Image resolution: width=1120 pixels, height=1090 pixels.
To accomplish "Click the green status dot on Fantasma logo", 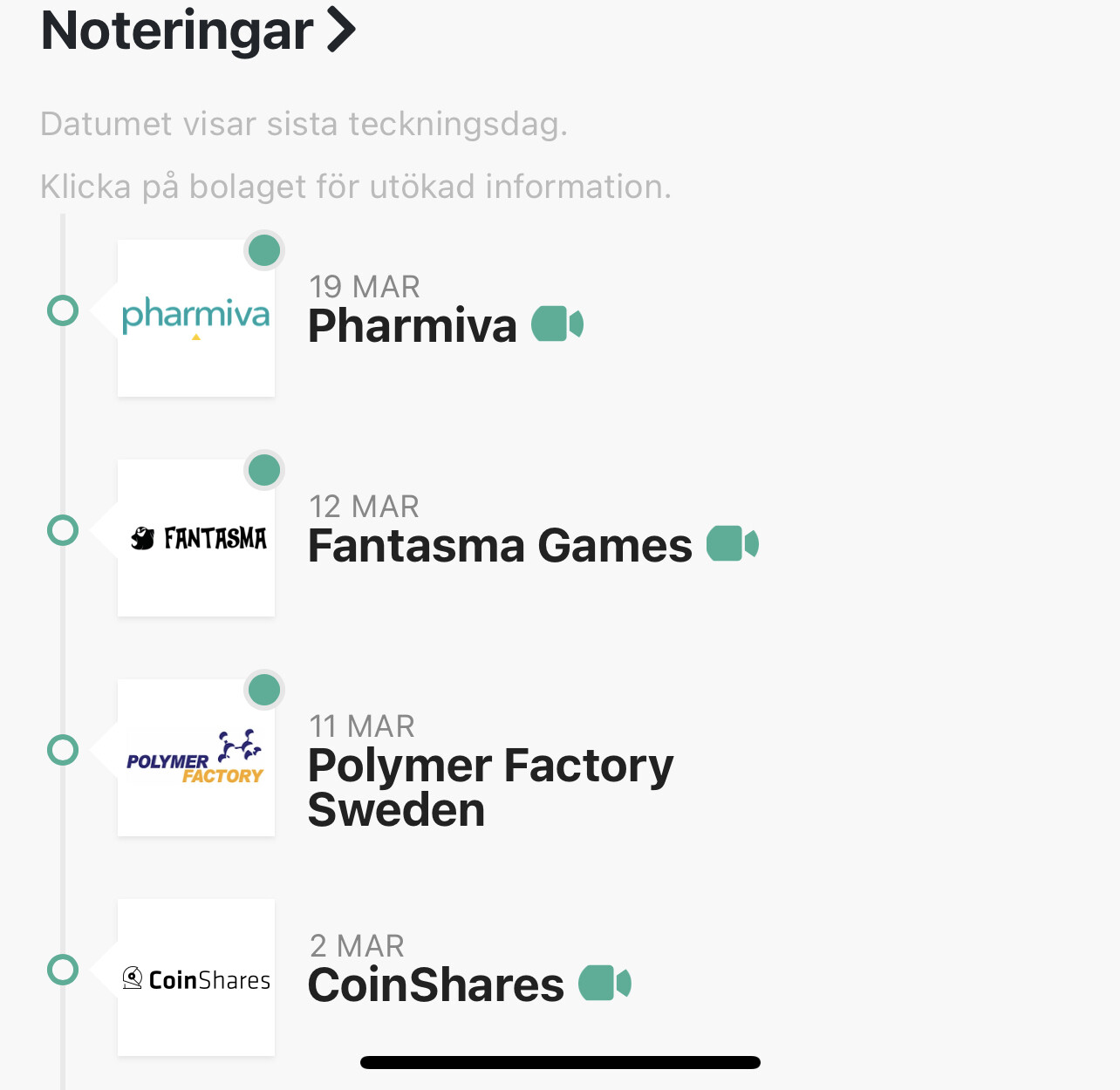I will tap(264, 471).
